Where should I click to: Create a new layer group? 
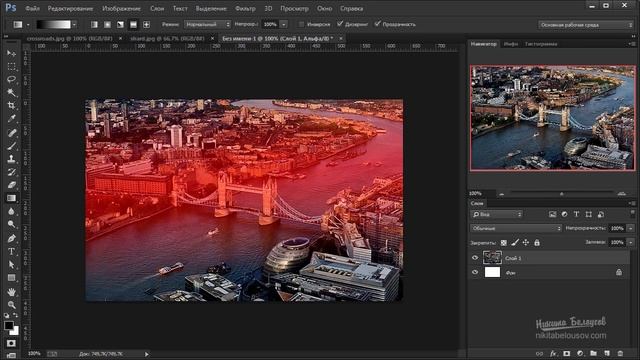(593, 353)
